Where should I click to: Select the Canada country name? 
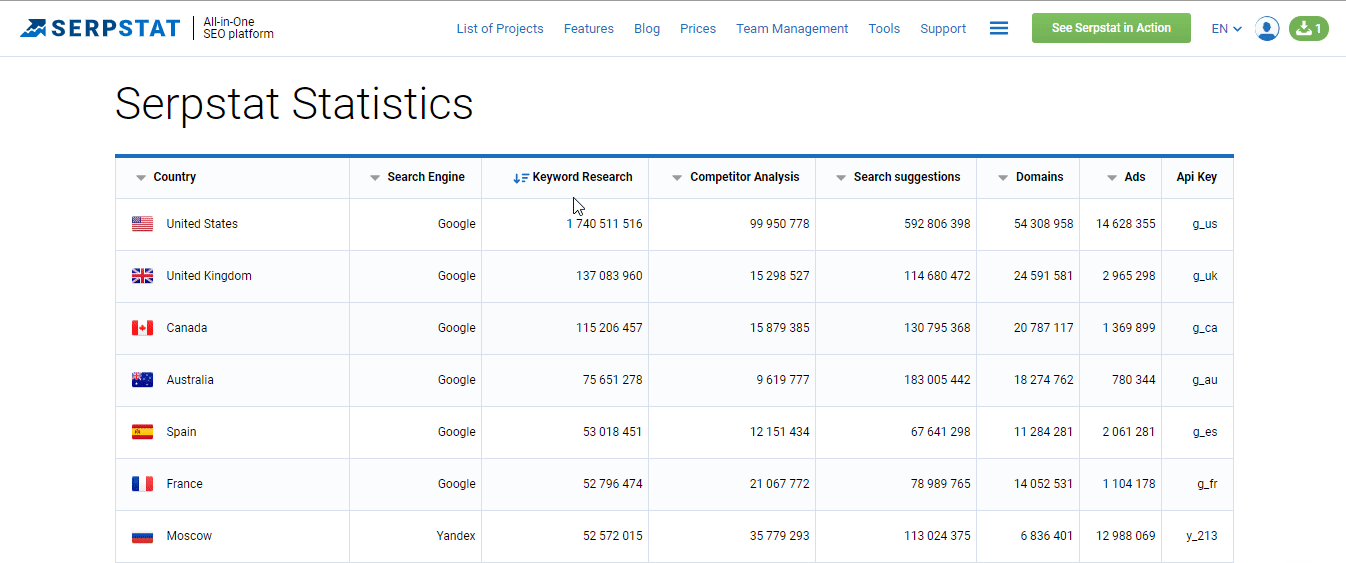coord(187,328)
